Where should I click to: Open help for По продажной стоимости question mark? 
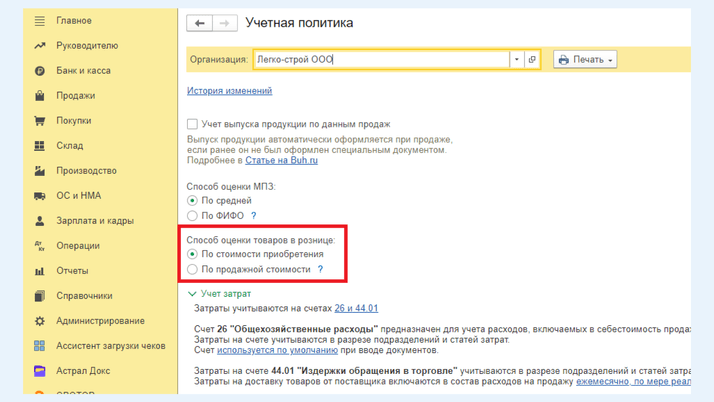click(320, 269)
